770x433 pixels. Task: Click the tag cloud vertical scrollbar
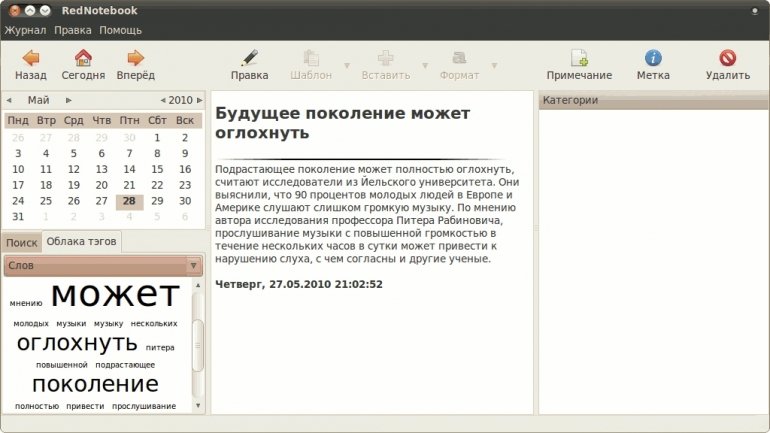197,345
